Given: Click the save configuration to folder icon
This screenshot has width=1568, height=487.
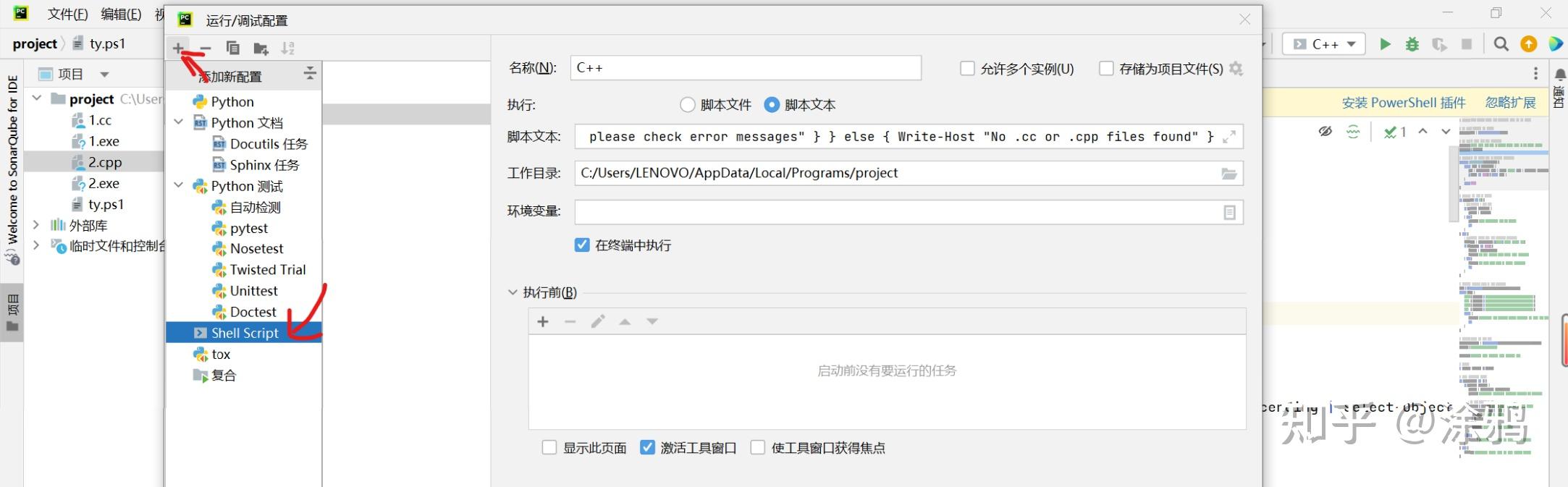Looking at the screenshot, I should tap(261, 48).
